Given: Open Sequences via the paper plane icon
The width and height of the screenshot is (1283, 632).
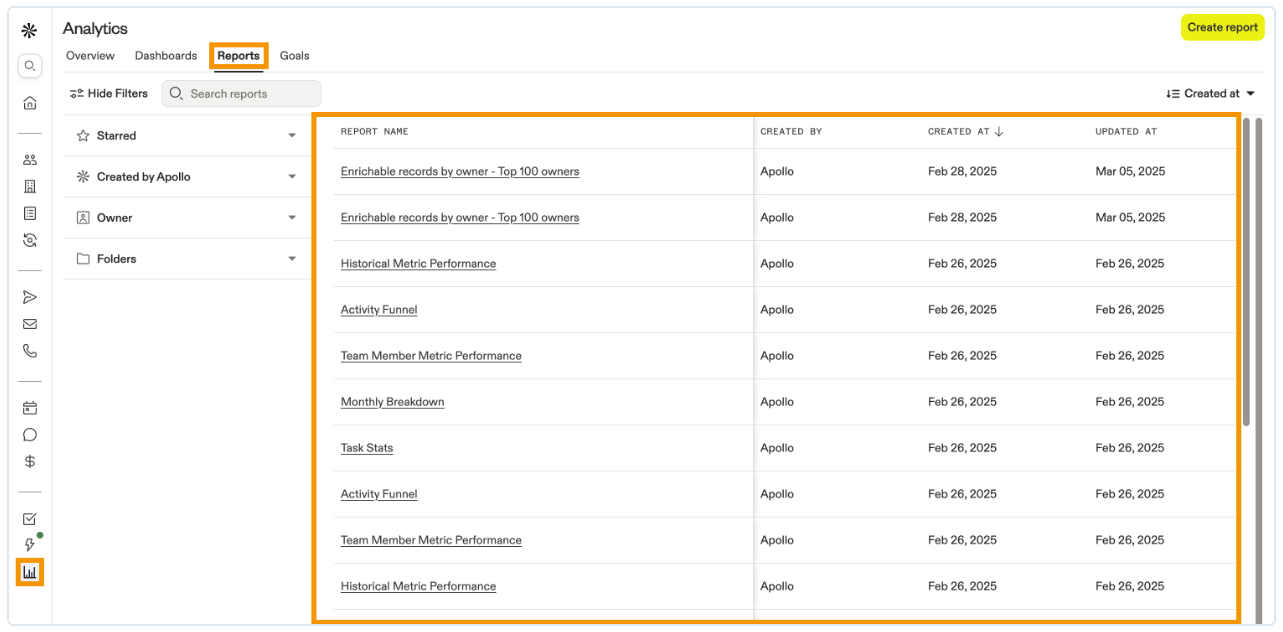Looking at the screenshot, I should click(x=30, y=297).
